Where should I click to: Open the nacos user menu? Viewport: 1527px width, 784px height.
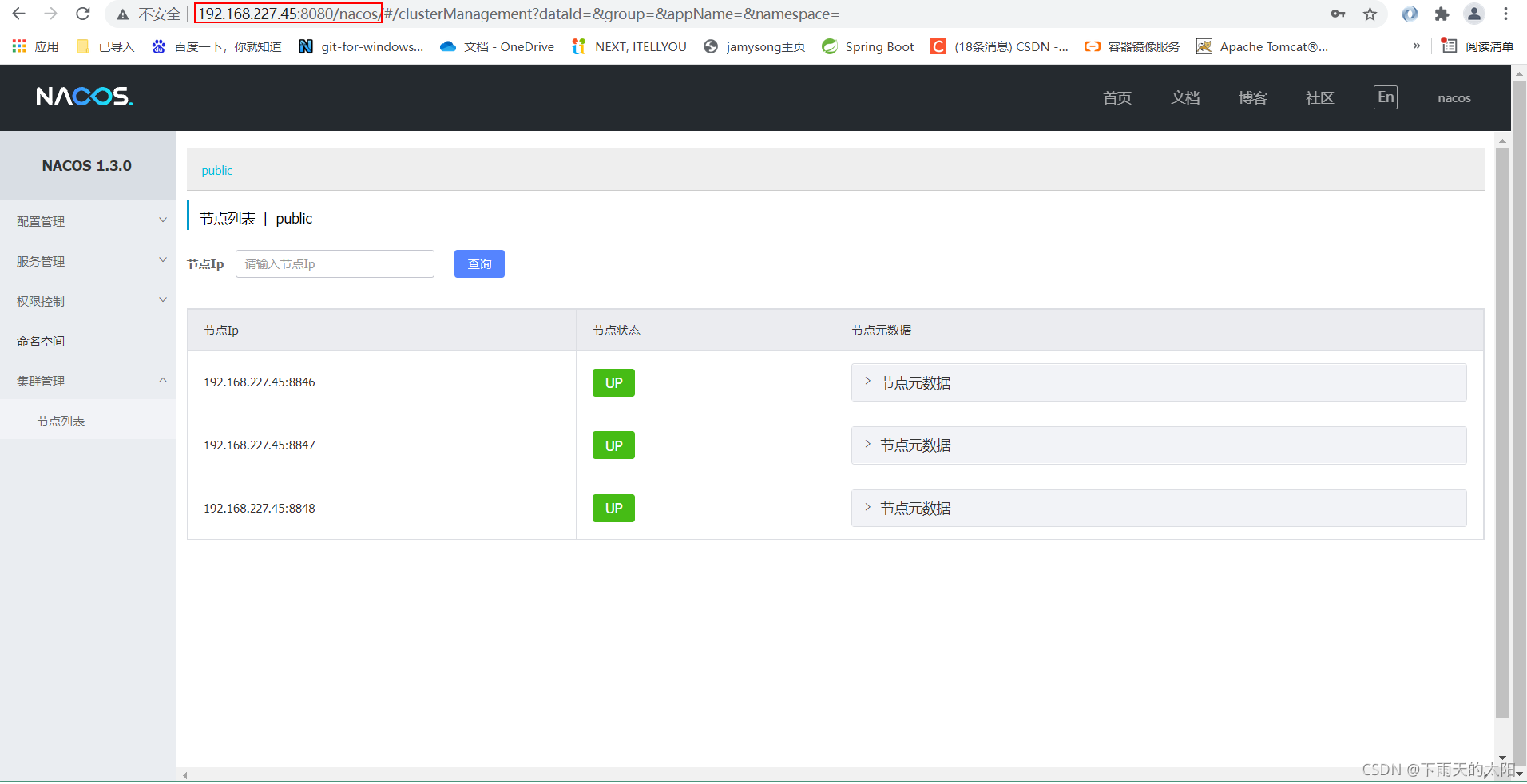pos(1454,98)
